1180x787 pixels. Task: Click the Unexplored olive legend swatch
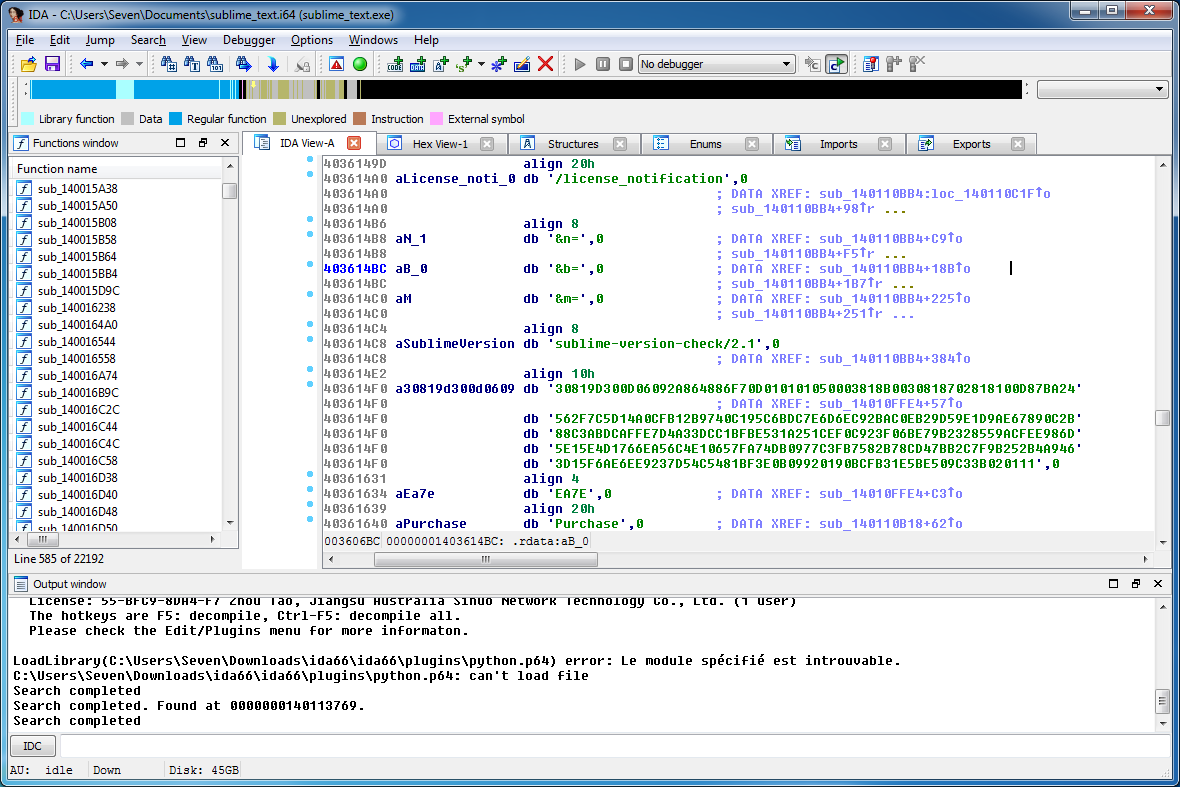[280, 119]
